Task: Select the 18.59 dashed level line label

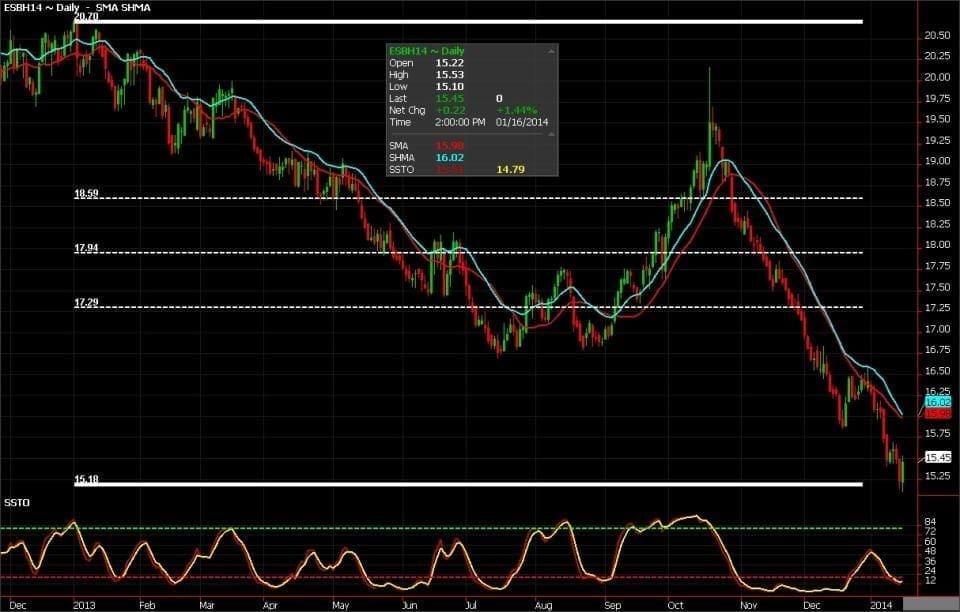Action: pyautogui.click(x=86, y=193)
